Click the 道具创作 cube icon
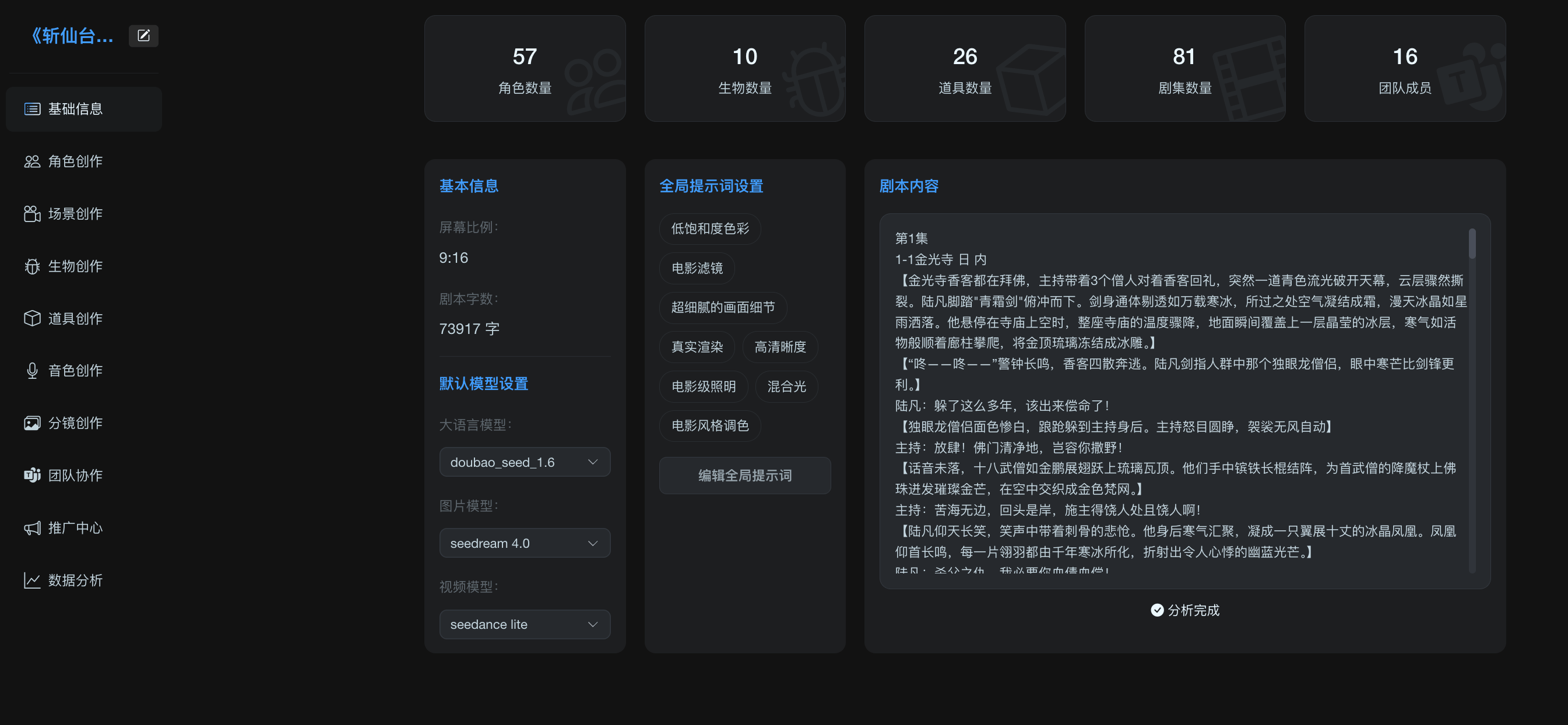The width and height of the screenshot is (1568, 725). point(31,318)
